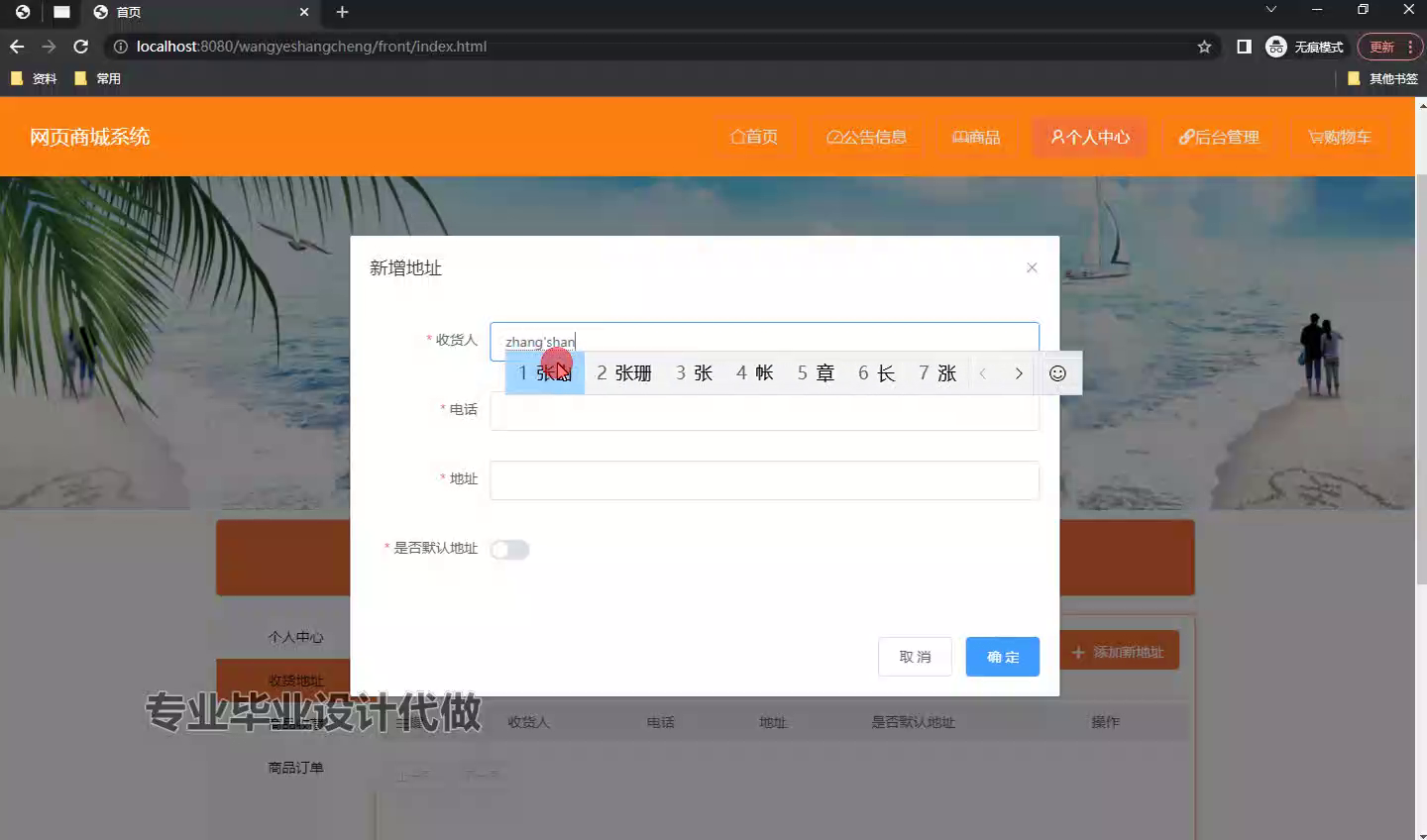
Task: Open the browser side panel icon
Action: [1244, 47]
